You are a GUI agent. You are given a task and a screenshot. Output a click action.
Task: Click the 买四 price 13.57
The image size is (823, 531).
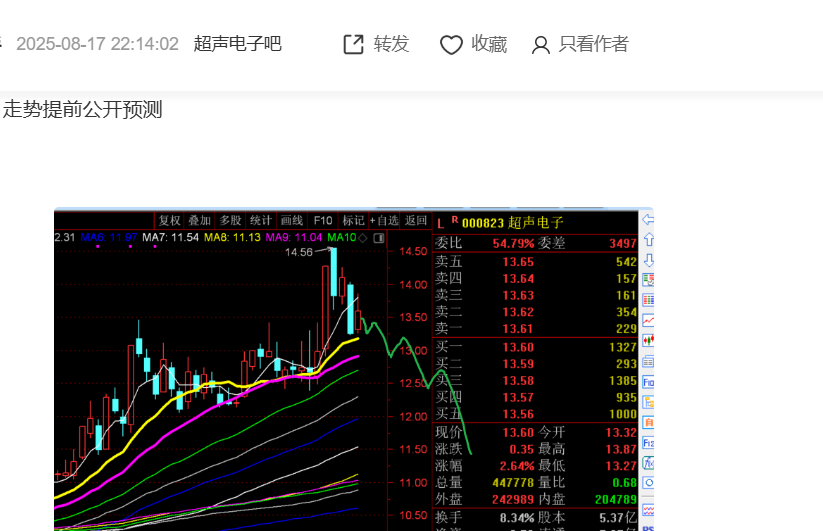click(518, 398)
